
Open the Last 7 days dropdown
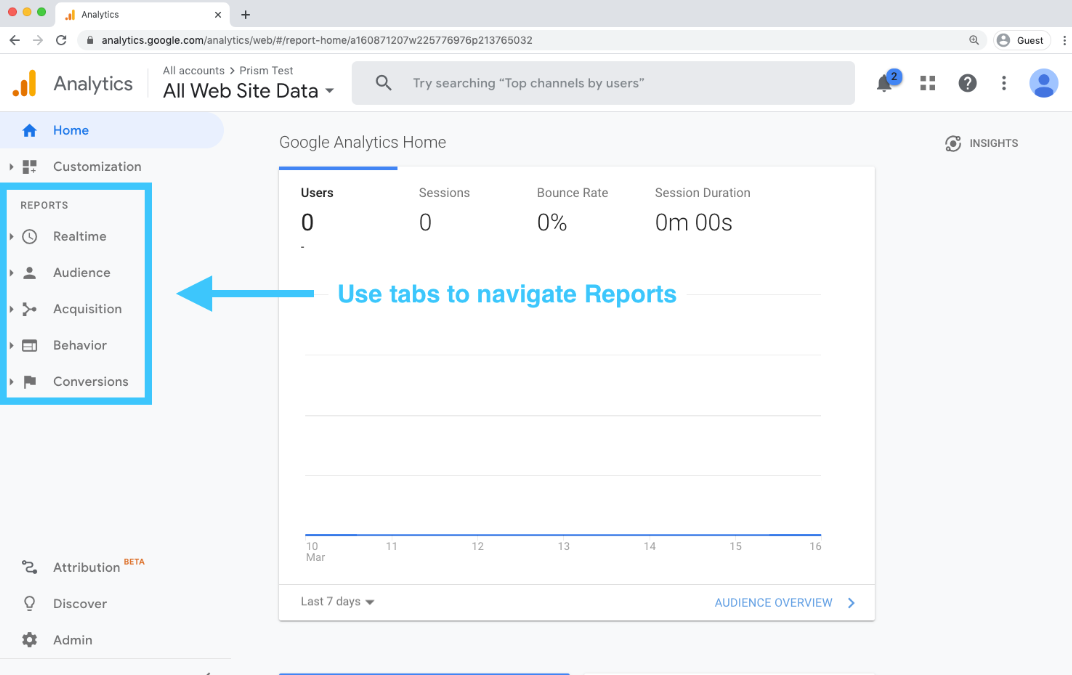click(337, 602)
